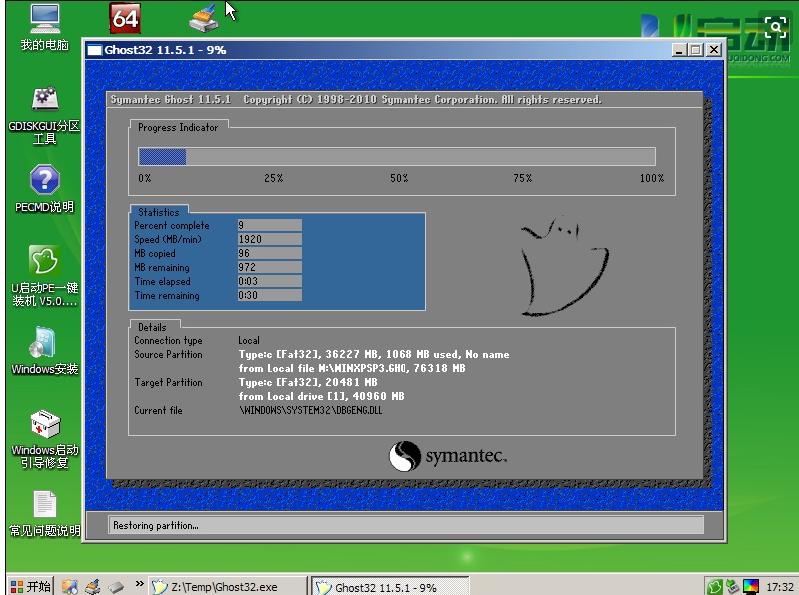Click the Current file path DBGENG.DLL
This screenshot has width=799, height=595.
click(310, 410)
